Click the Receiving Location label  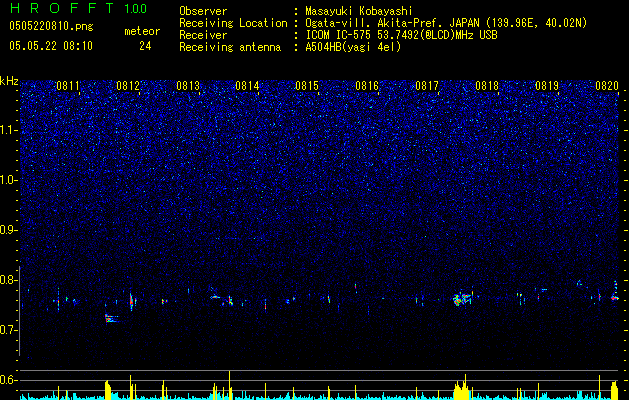(x=233, y=23)
